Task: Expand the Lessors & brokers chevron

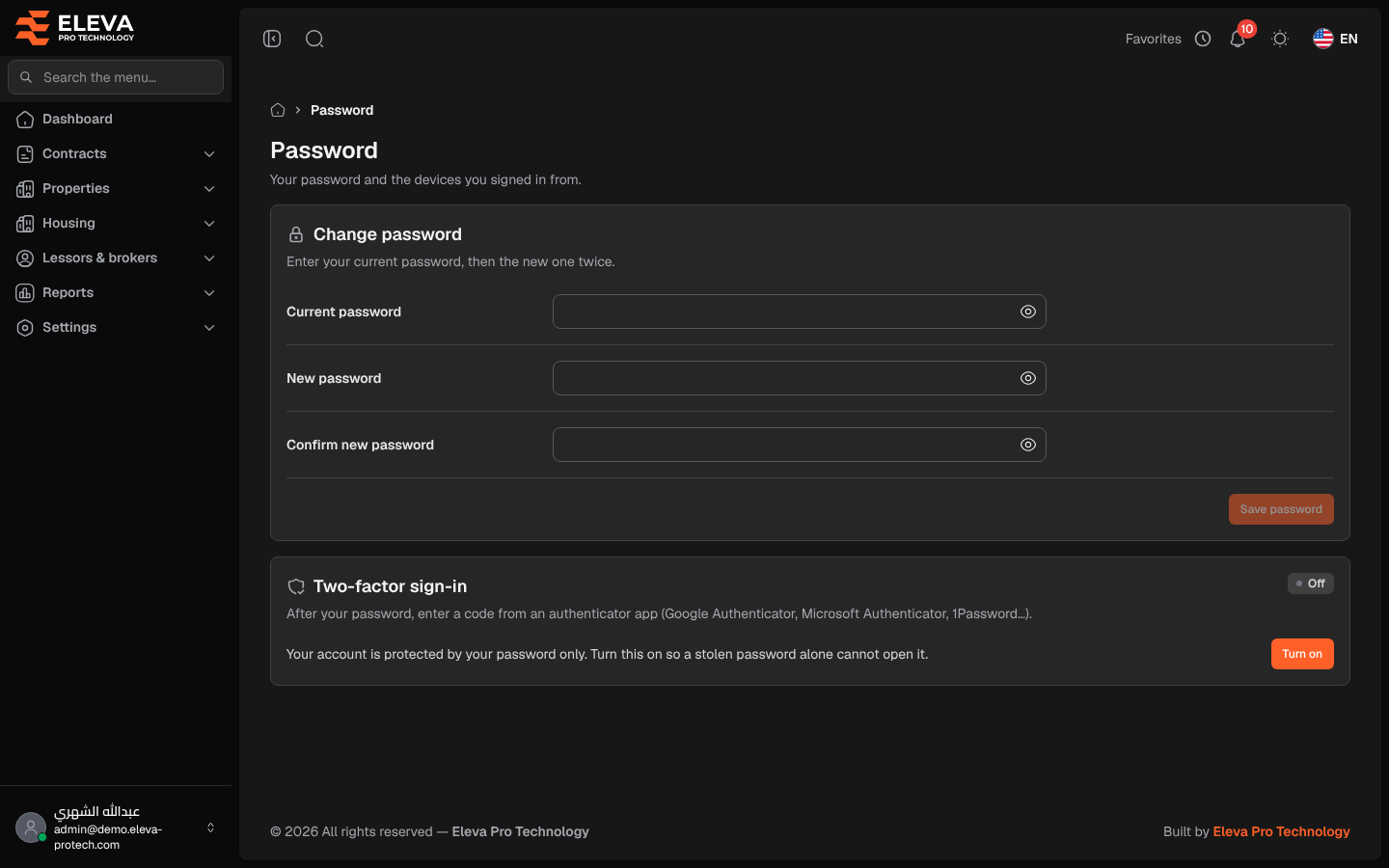Action: click(209, 258)
